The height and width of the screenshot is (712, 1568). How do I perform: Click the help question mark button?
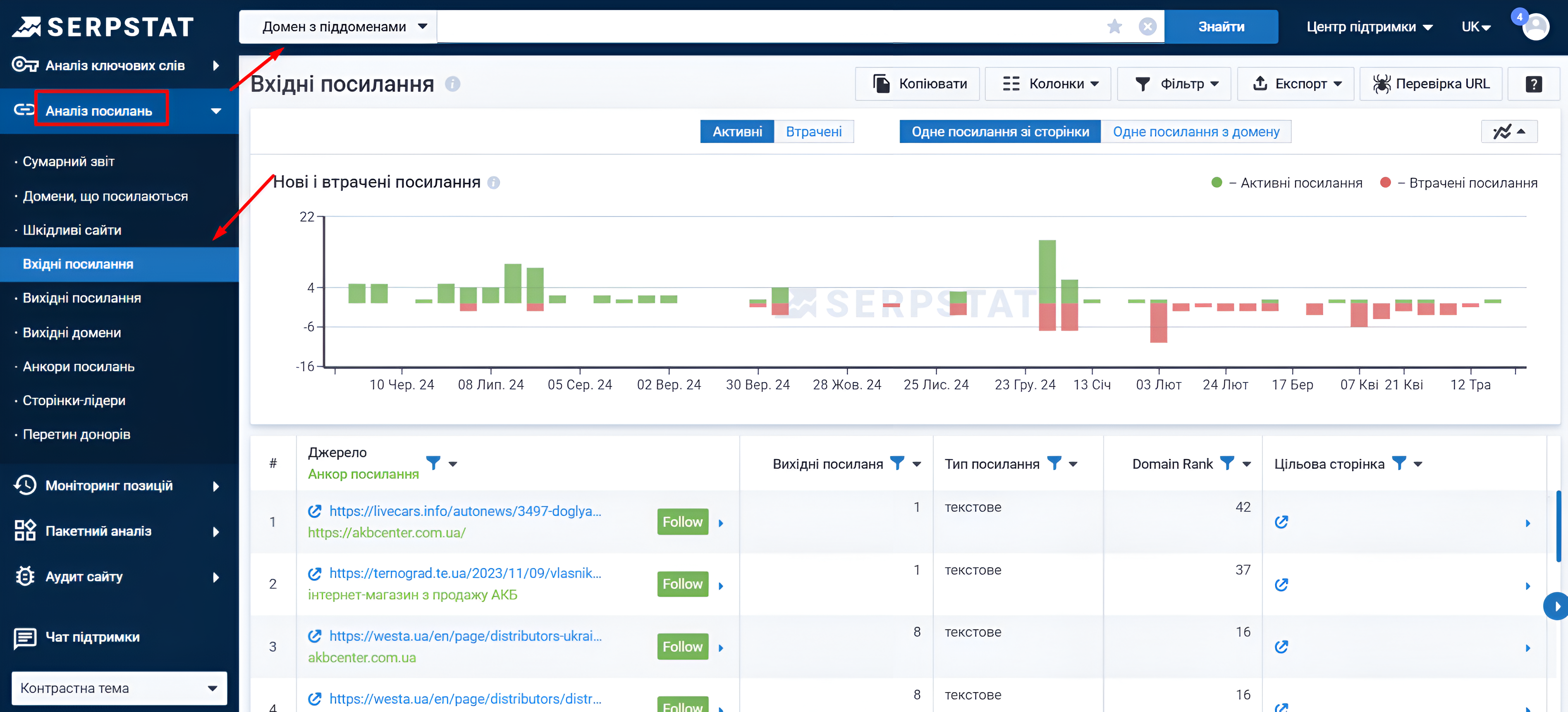pyautogui.click(x=1533, y=84)
